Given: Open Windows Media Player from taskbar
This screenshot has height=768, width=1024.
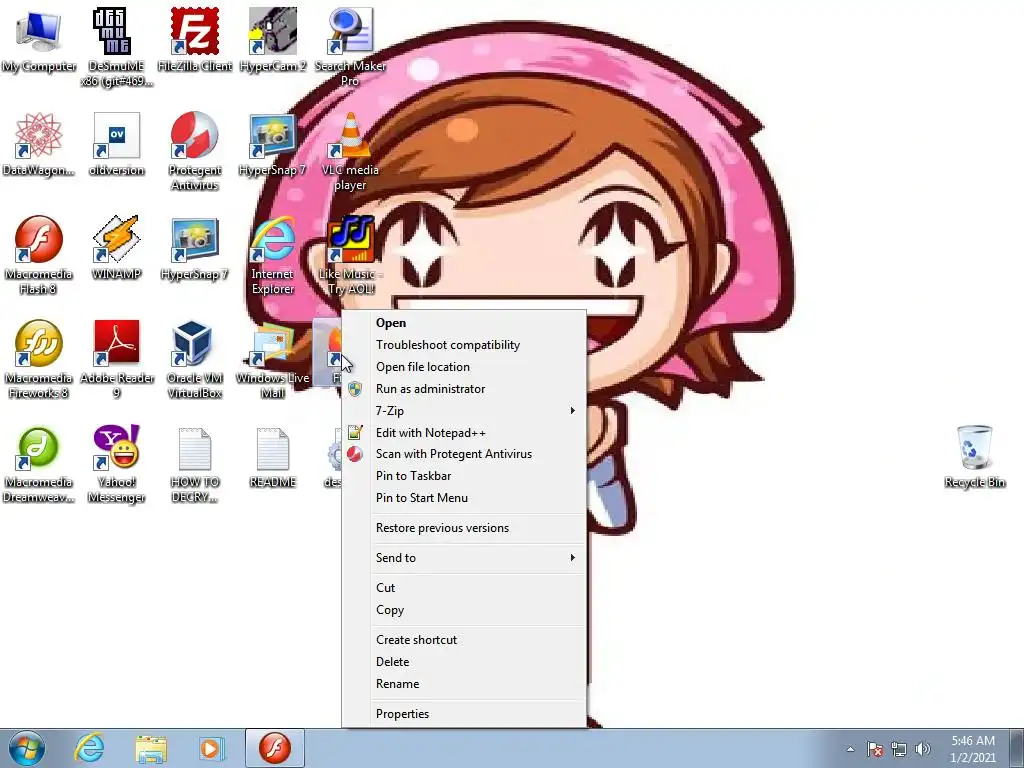Looking at the screenshot, I should point(211,748).
